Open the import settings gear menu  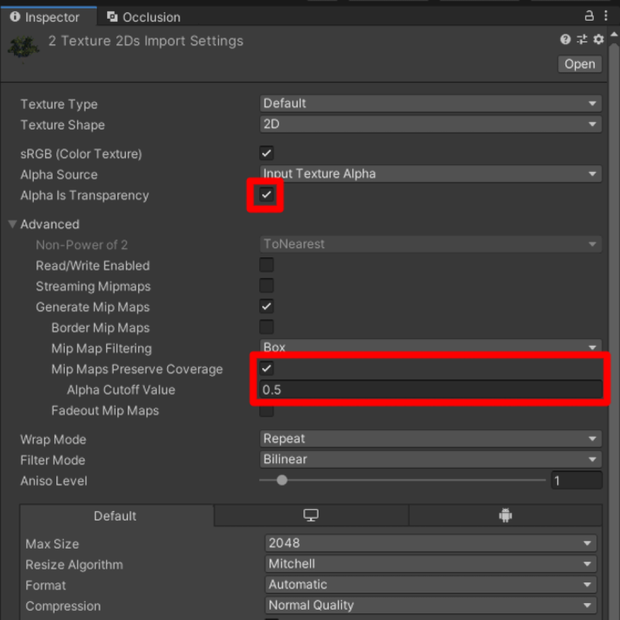point(598,39)
